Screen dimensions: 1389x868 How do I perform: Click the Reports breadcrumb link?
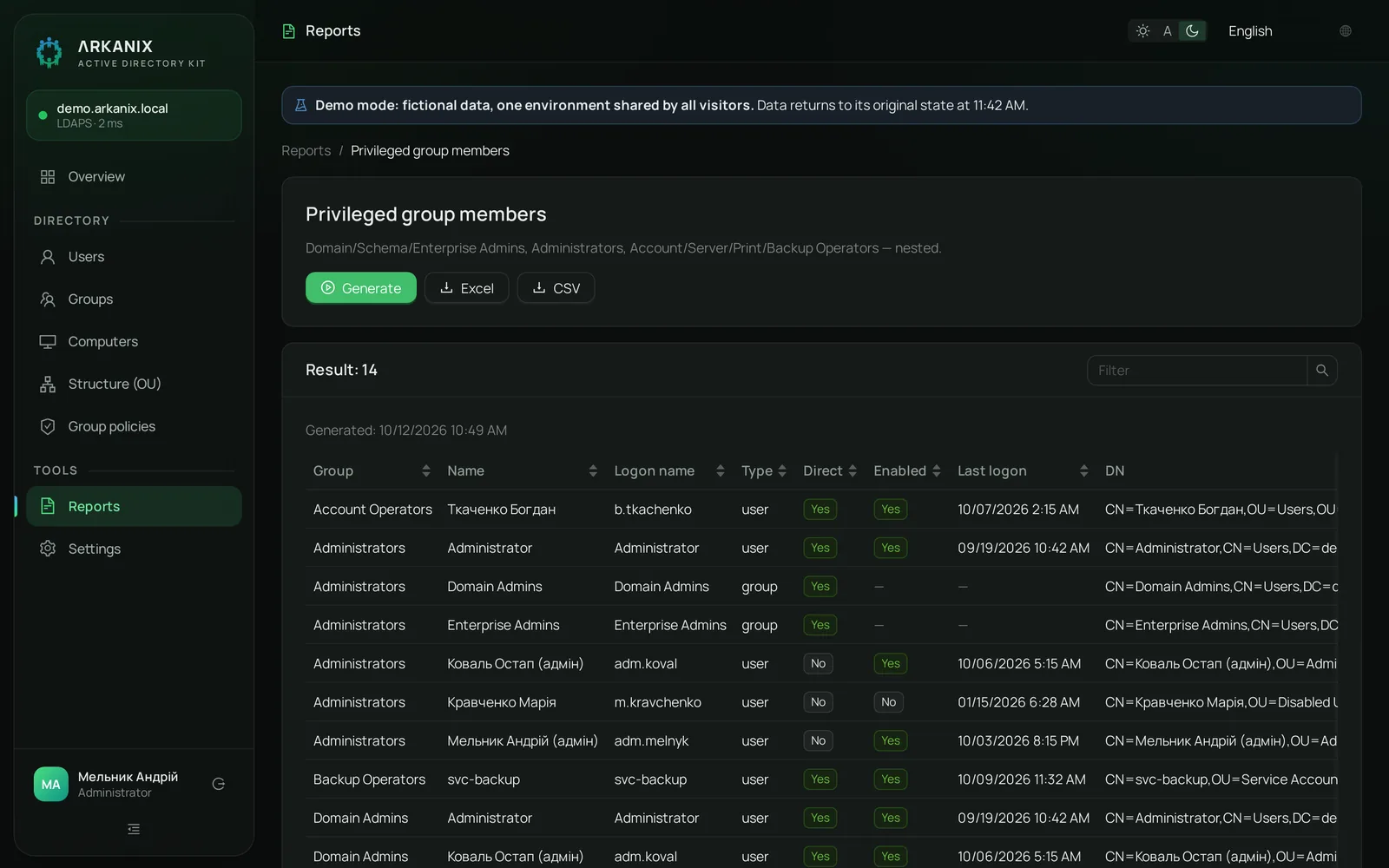click(306, 151)
